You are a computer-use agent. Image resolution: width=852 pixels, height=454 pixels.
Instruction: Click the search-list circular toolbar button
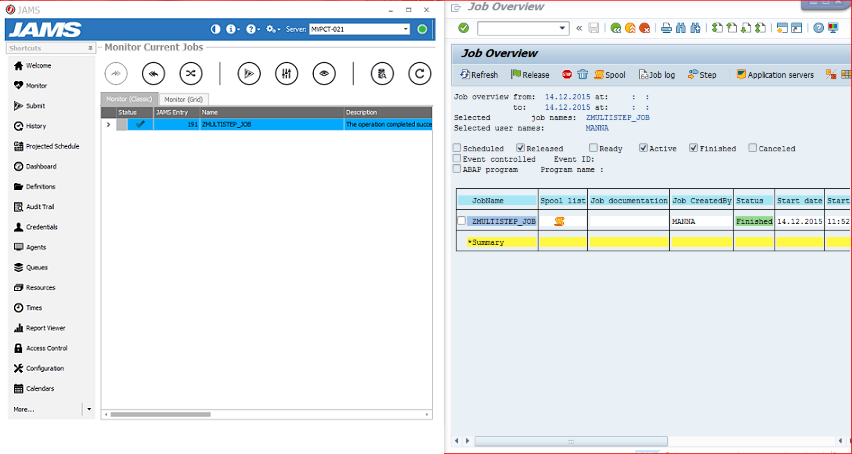[382, 74]
